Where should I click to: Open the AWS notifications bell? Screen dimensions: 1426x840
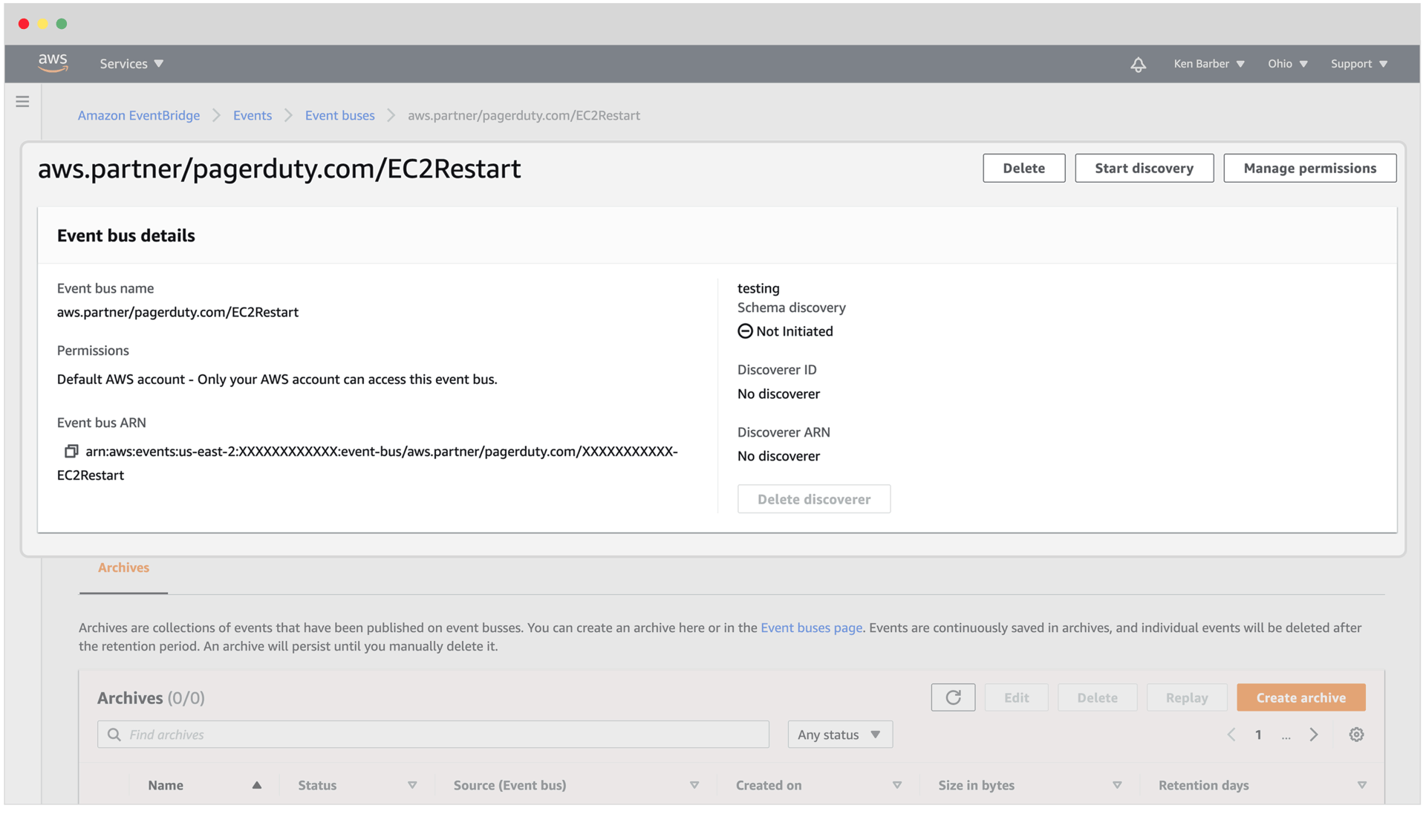1138,64
